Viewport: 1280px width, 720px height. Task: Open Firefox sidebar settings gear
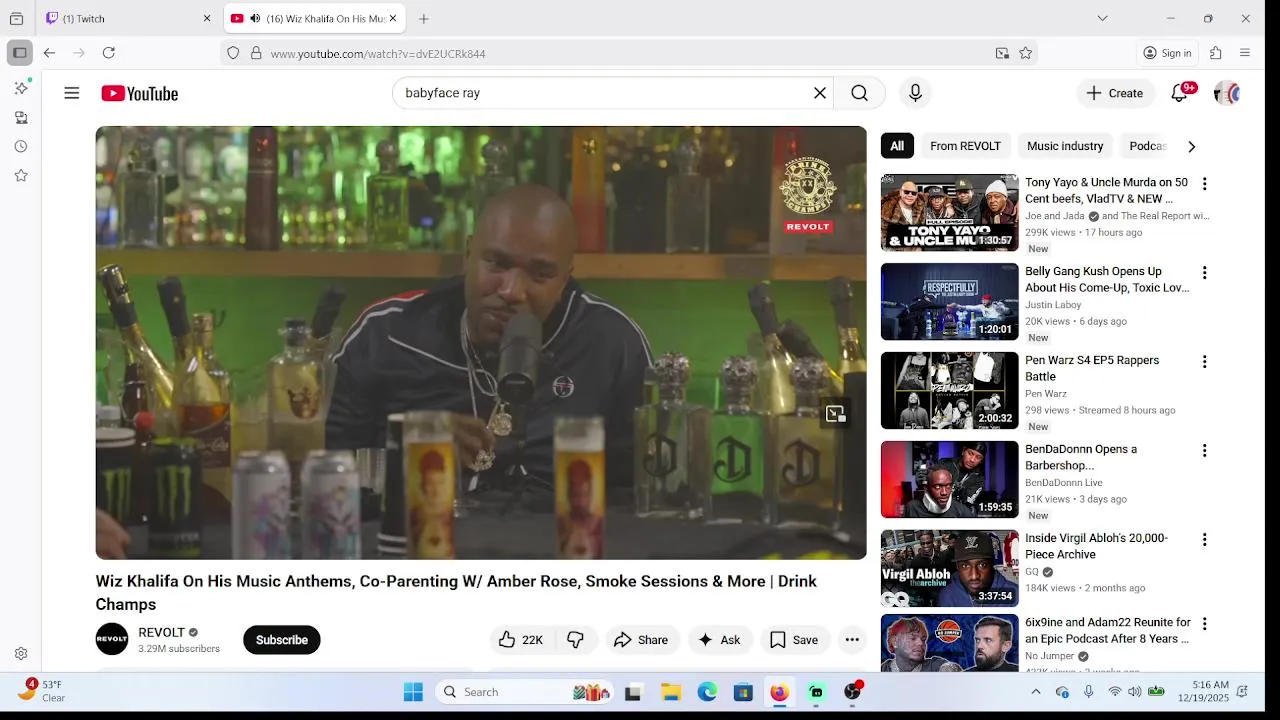tap(21, 654)
